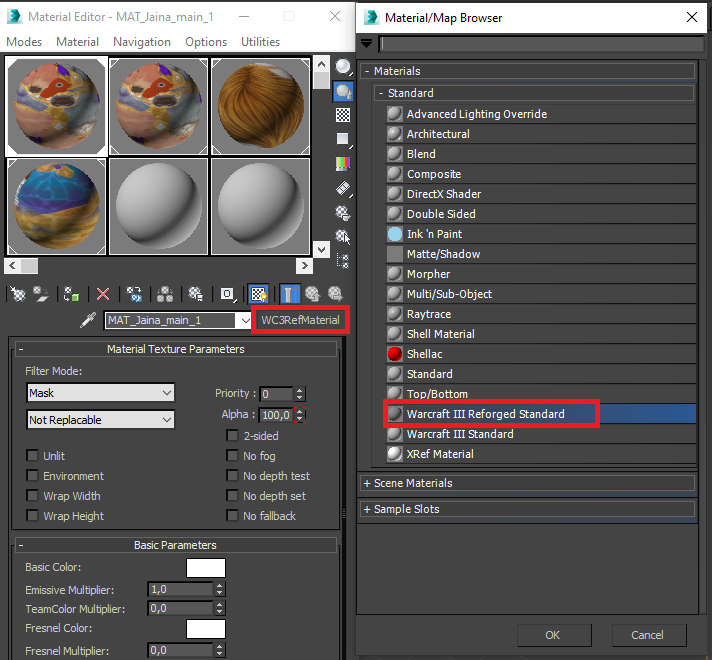
Task: Select the Multi/Sub-Object material
Action: (541, 294)
